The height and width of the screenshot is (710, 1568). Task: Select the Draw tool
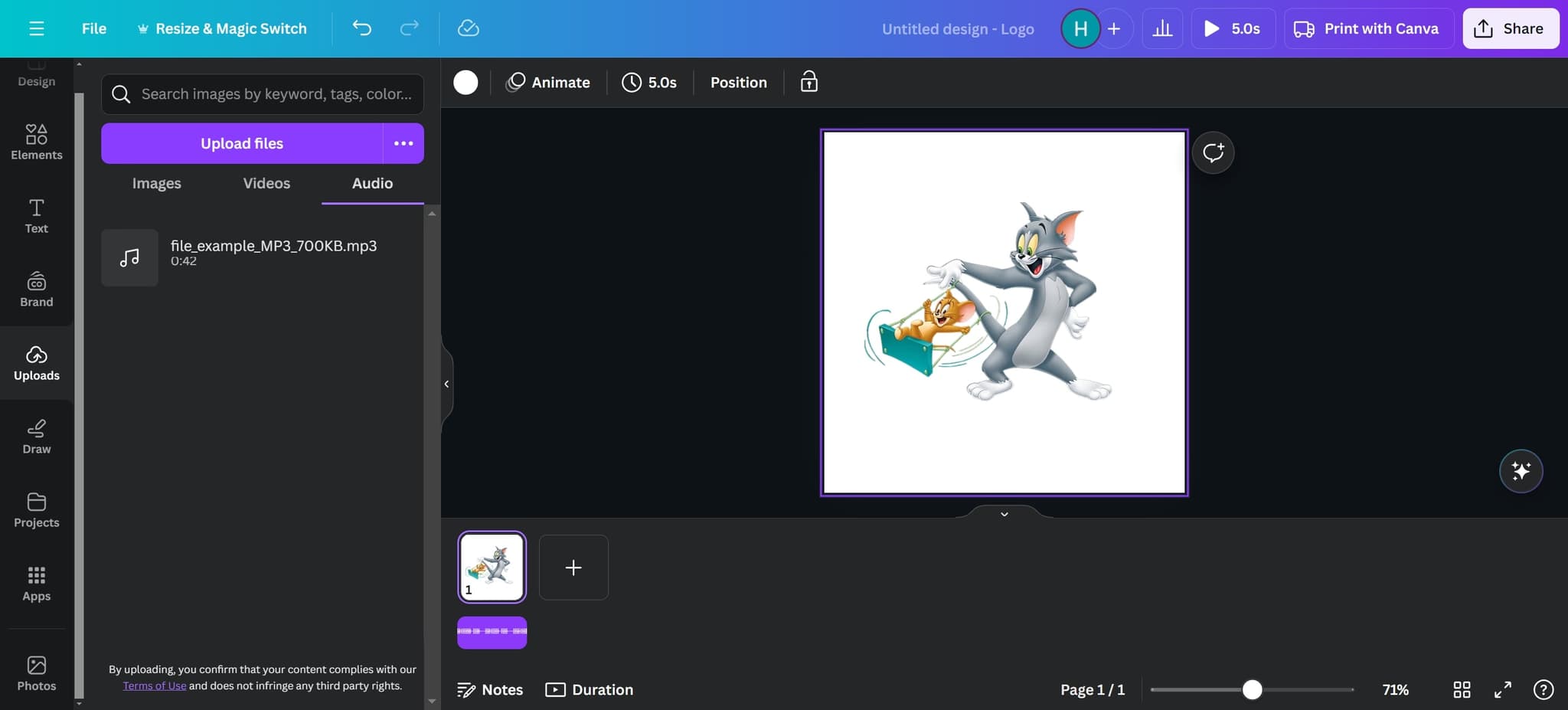pyautogui.click(x=36, y=437)
